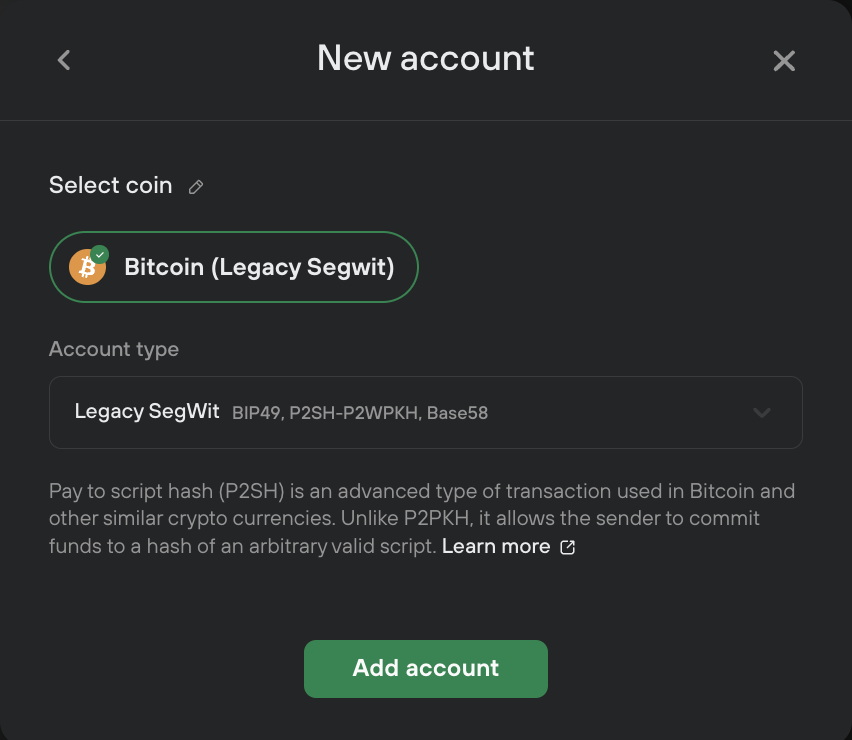
Task: Expand account types via the down chevron
Action: (762, 412)
